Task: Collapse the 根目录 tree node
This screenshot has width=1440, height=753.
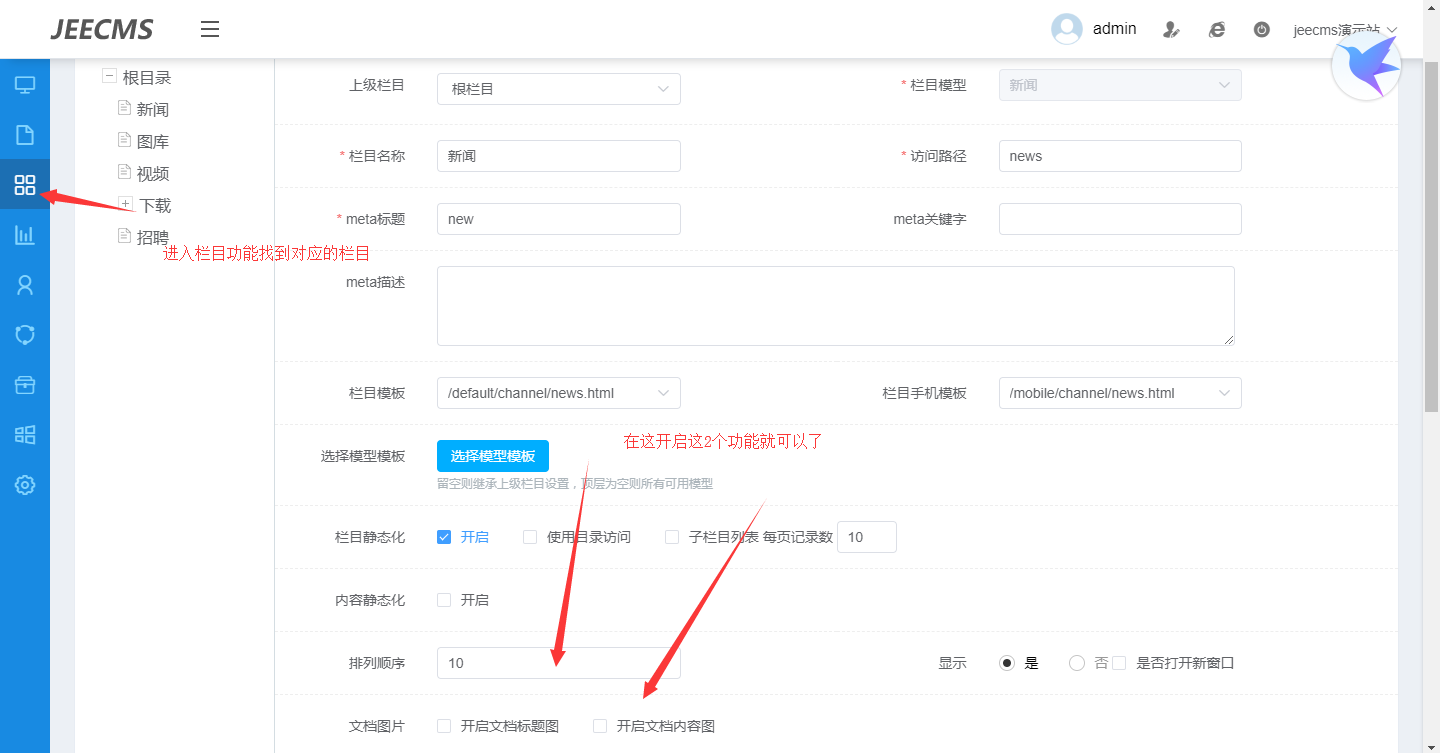Action: tap(109, 76)
